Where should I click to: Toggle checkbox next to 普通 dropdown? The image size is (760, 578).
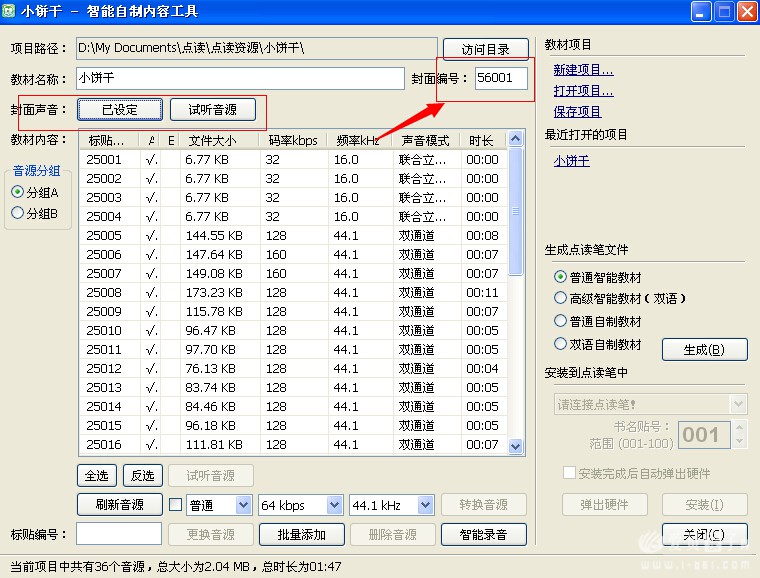tap(175, 505)
